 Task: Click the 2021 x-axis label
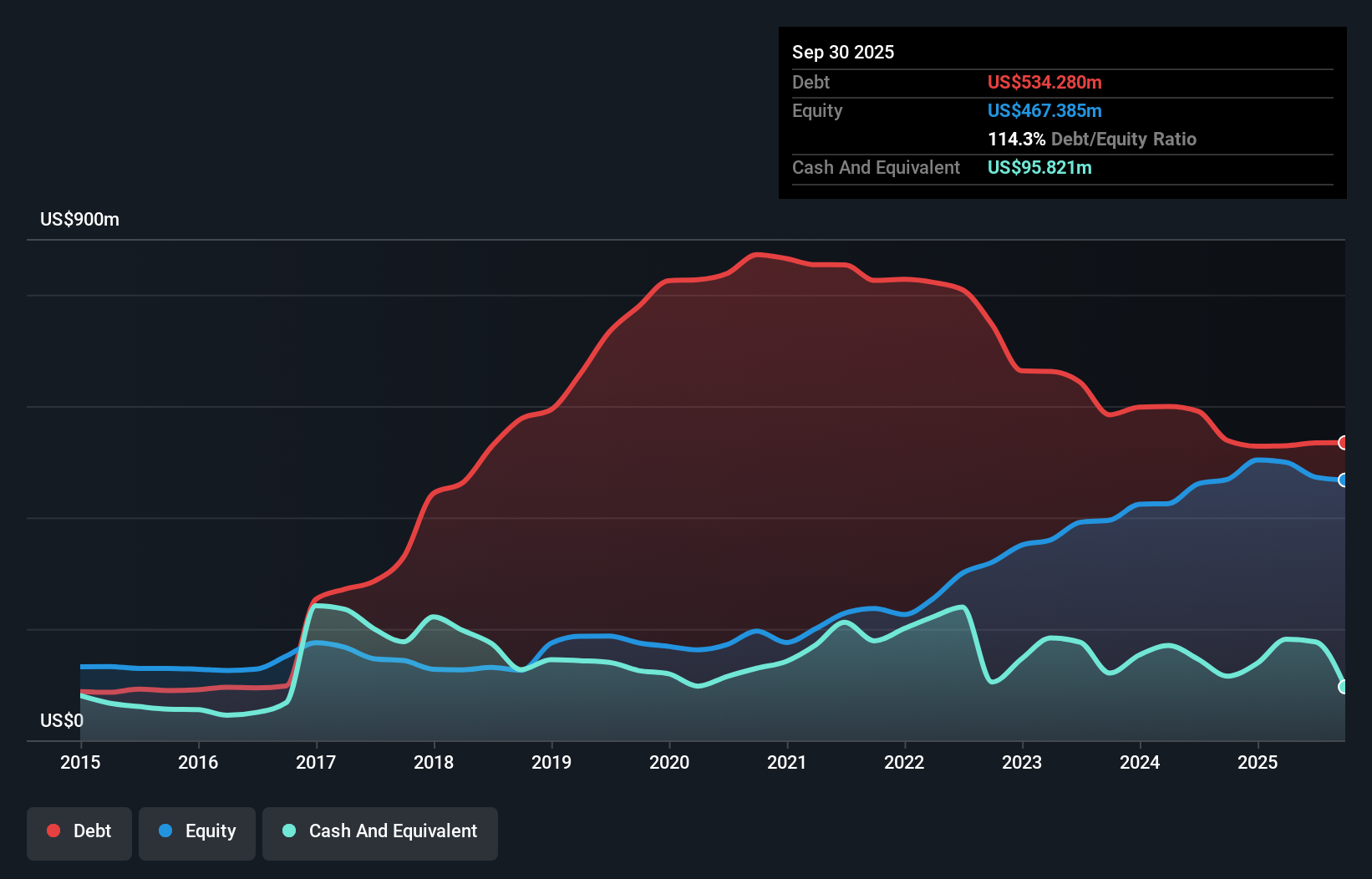tap(787, 762)
